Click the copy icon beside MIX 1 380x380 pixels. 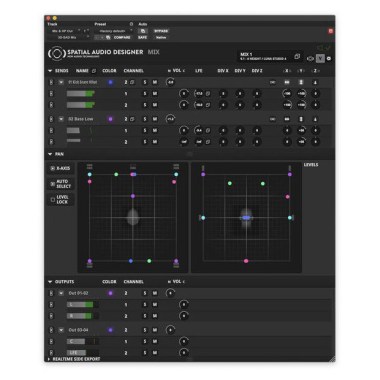[297, 57]
